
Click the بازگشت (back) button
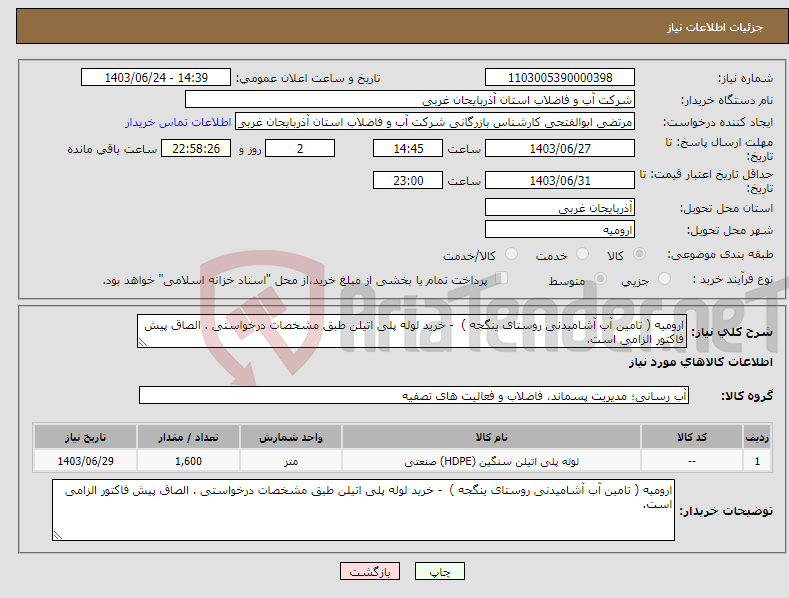click(x=370, y=571)
